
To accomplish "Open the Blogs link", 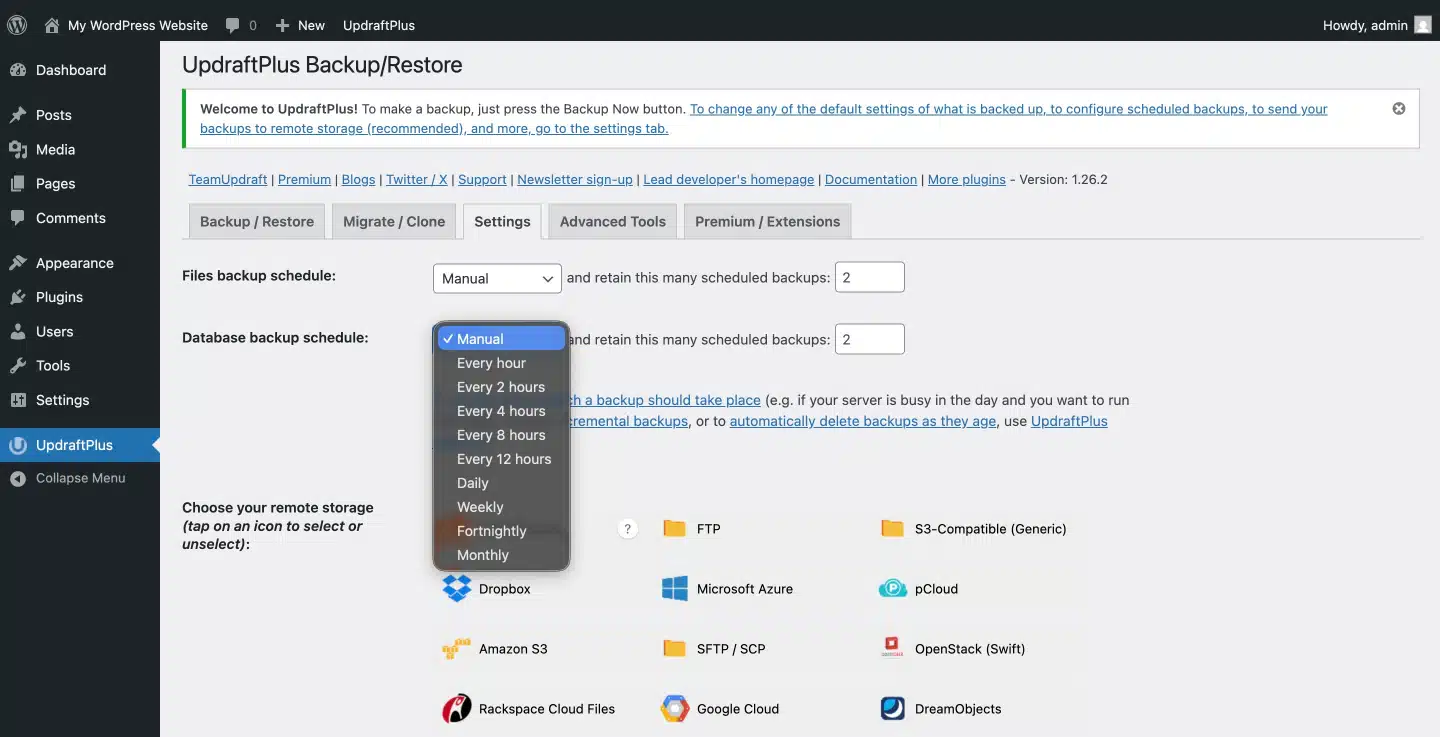I will 358,180.
